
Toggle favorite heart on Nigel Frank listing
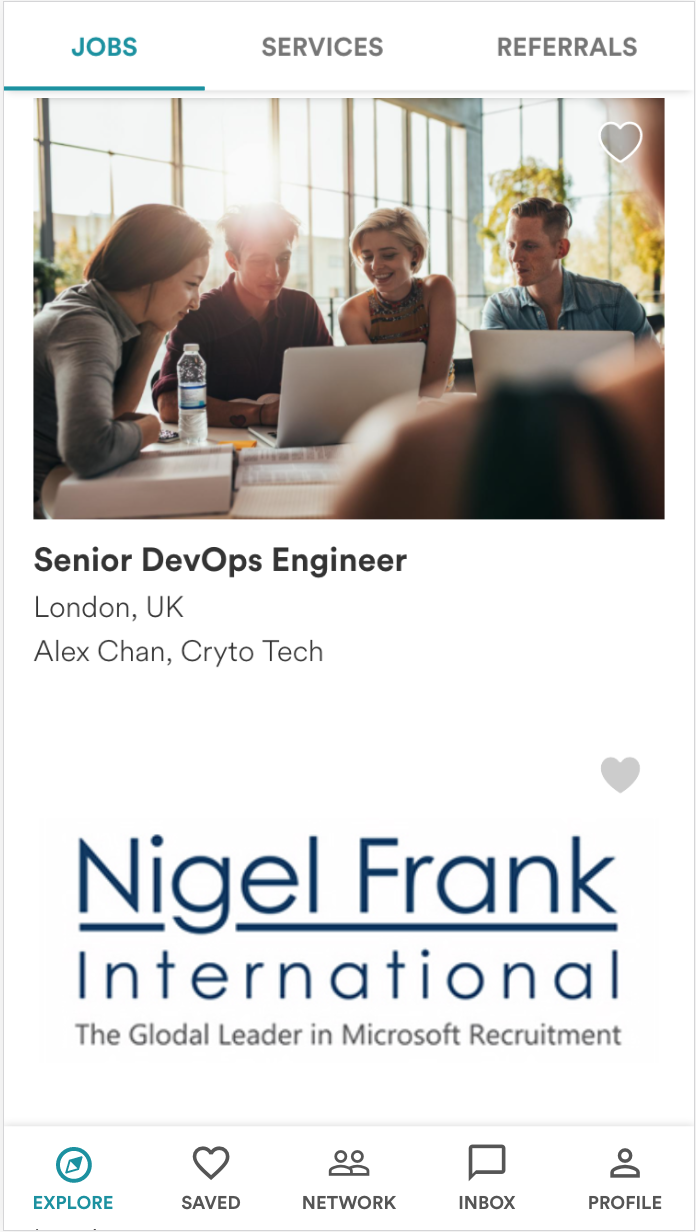tap(620, 775)
